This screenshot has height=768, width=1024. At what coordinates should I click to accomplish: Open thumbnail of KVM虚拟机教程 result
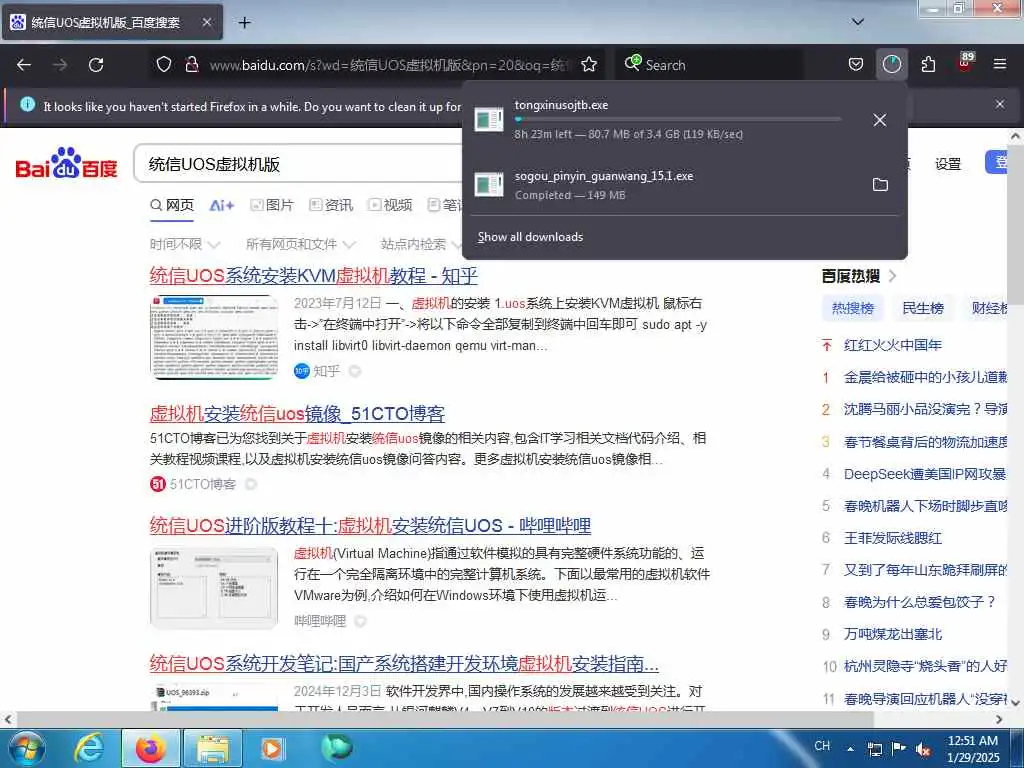214,337
